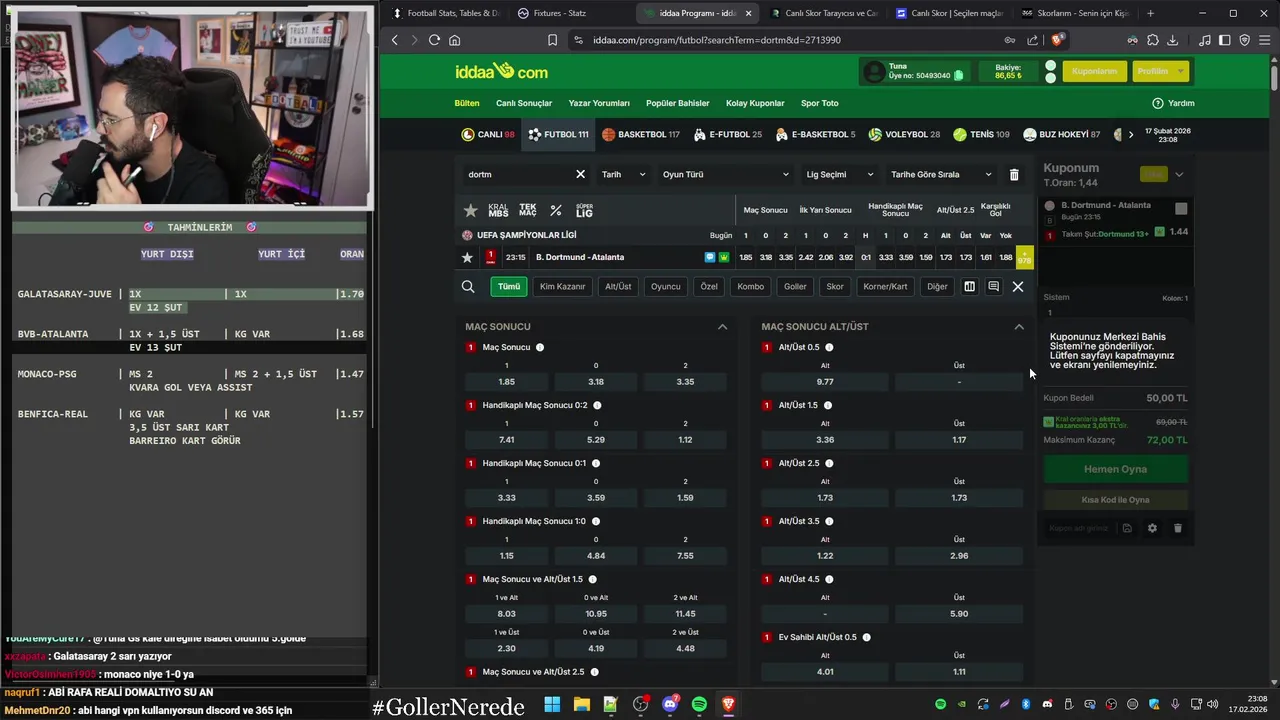Reload the browser page
Screen dimensions: 1280x720
(x=434, y=40)
